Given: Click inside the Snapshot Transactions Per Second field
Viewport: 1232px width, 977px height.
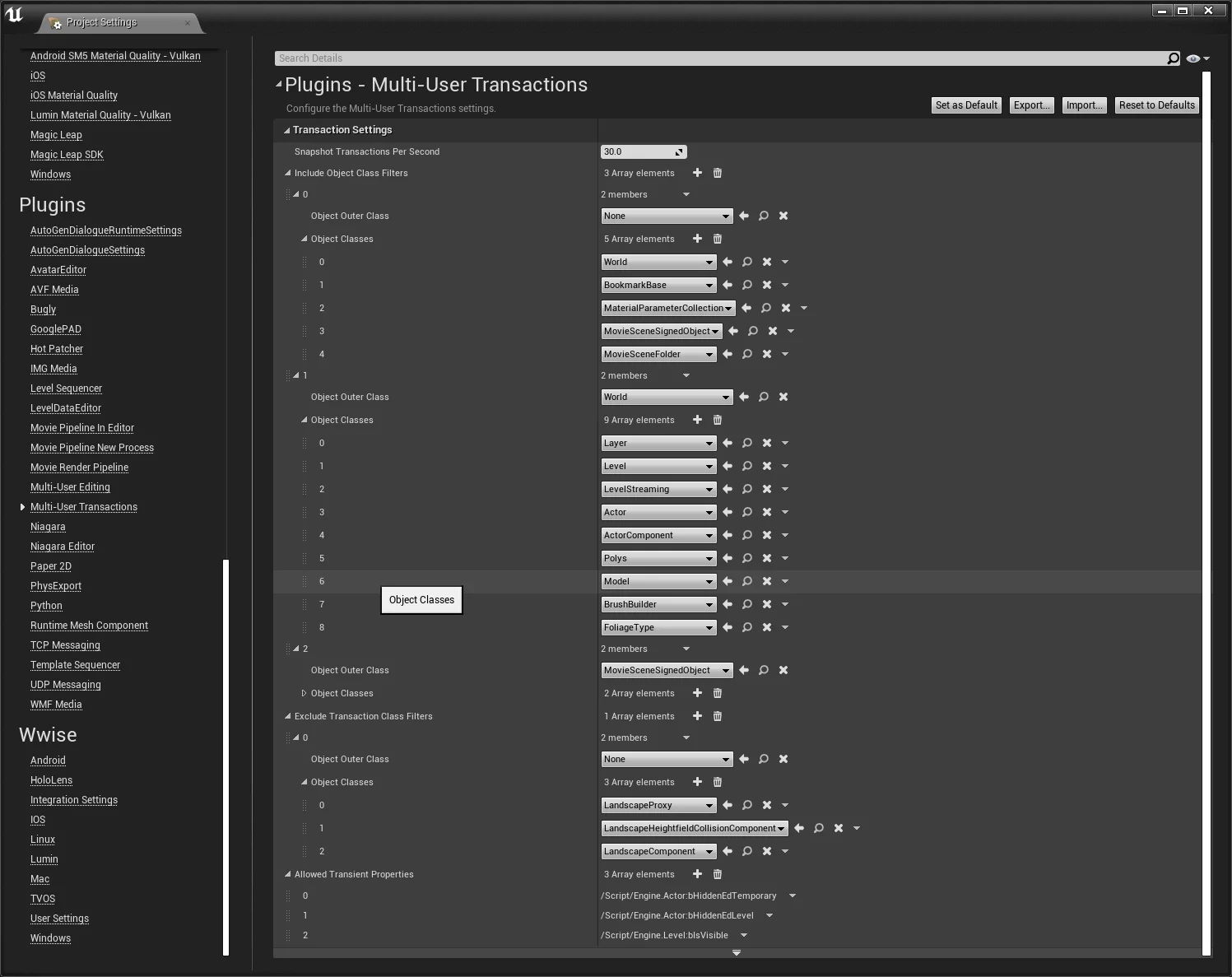Looking at the screenshot, I should [x=638, y=151].
